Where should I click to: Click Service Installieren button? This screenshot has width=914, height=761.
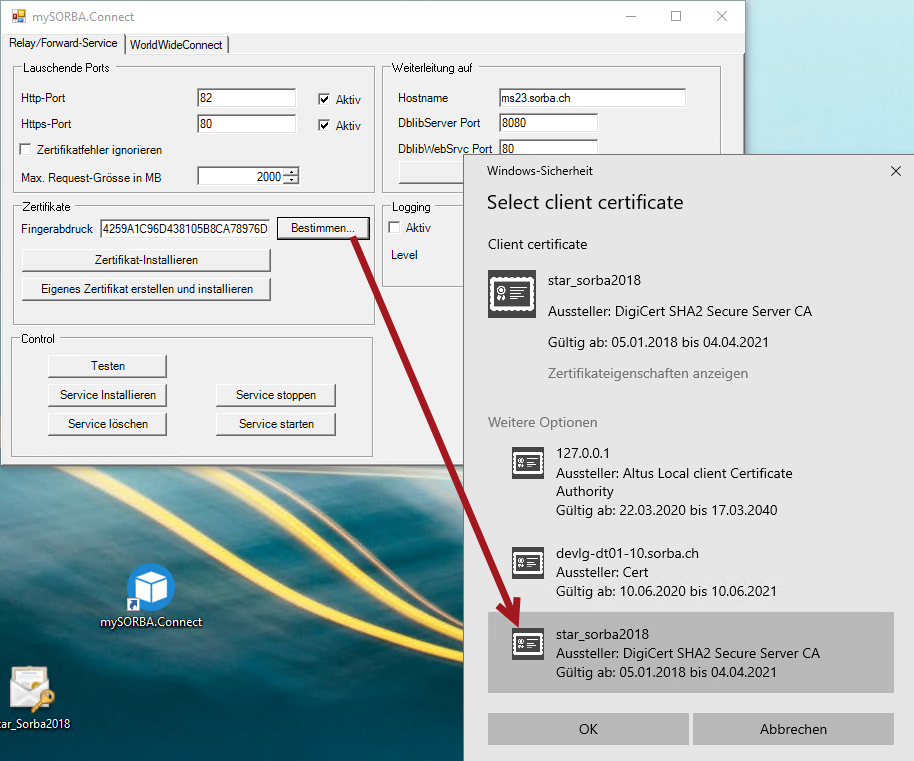[107, 395]
